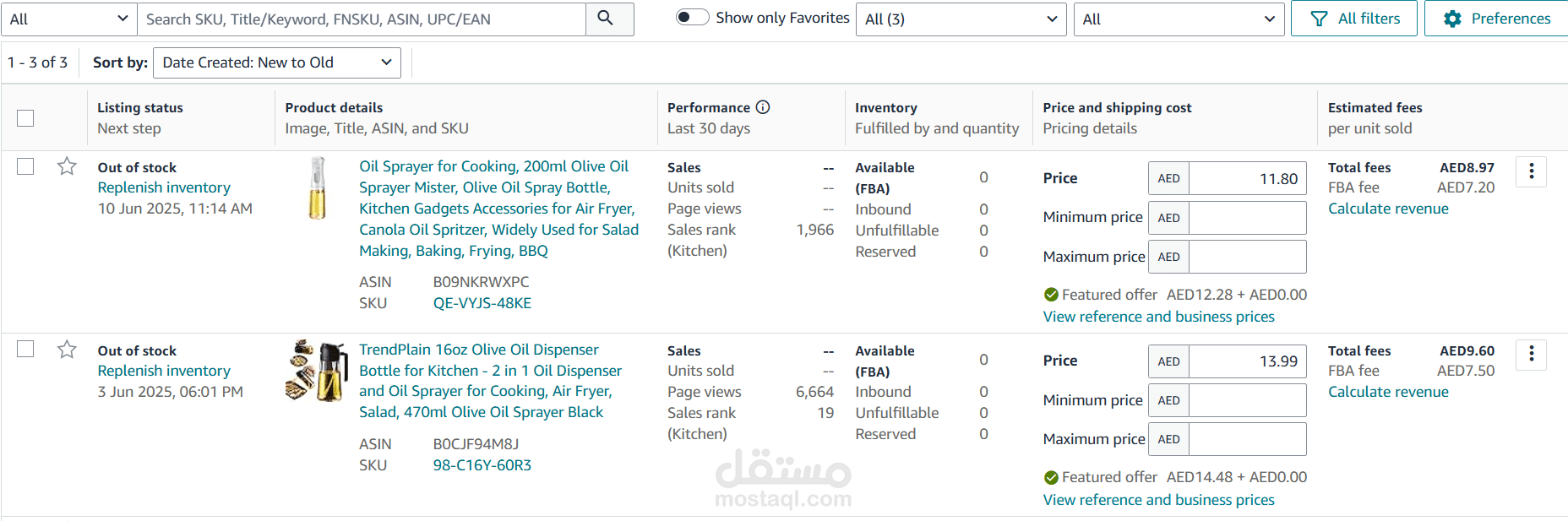
Task: Select checkbox for Oil Sprayer for Cooking row
Action: point(25,166)
